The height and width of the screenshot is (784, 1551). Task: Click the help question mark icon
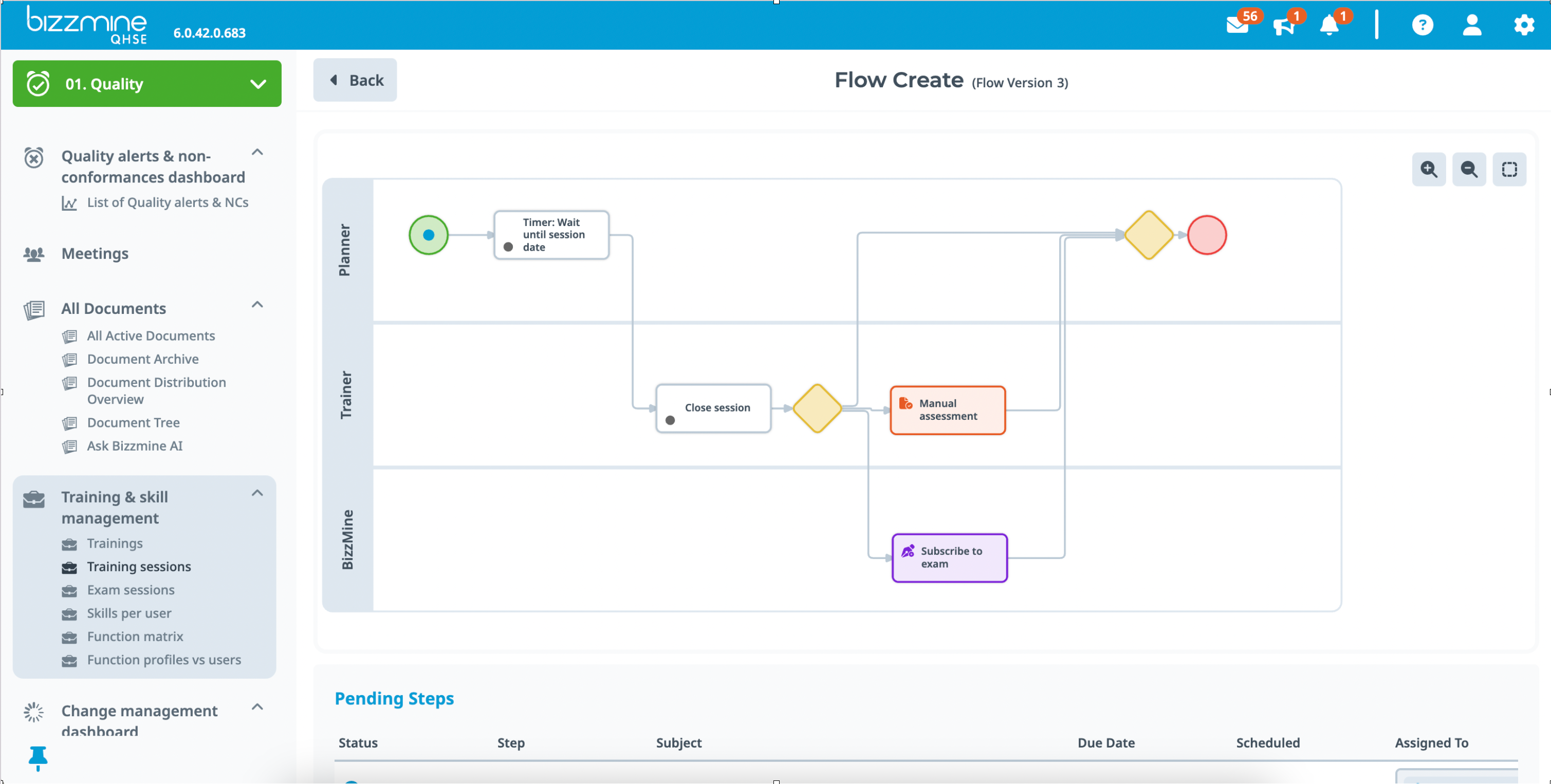coord(1422,25)
